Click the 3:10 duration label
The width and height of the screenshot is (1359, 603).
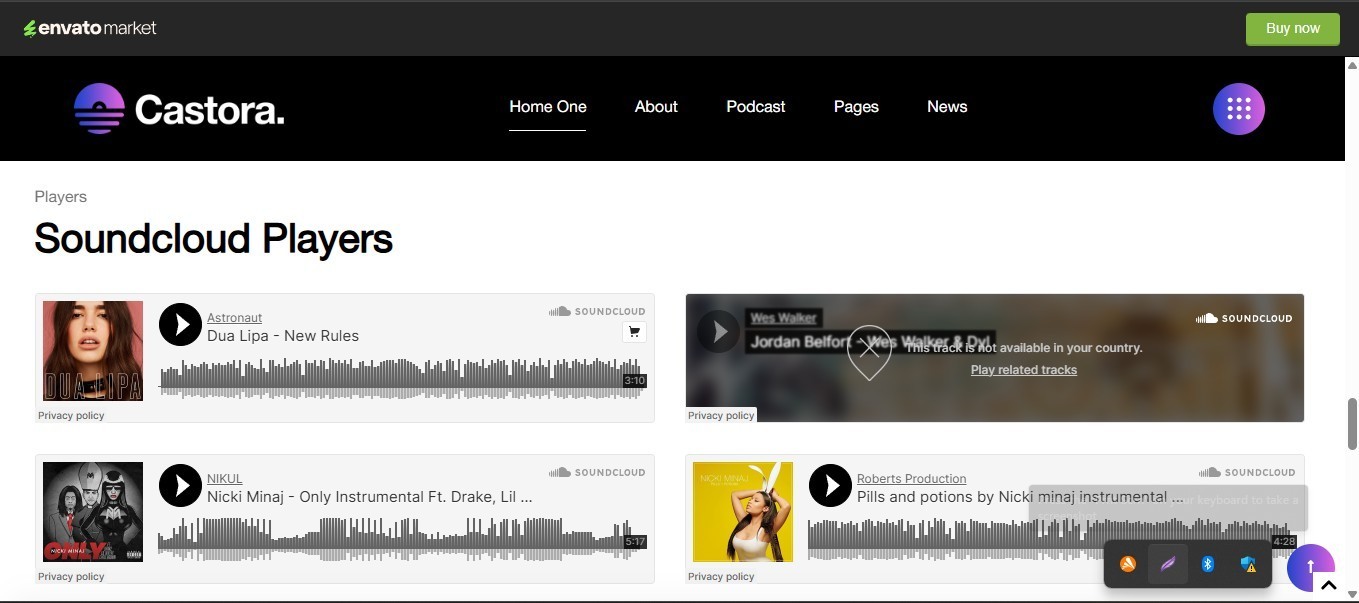coord(634,381)
